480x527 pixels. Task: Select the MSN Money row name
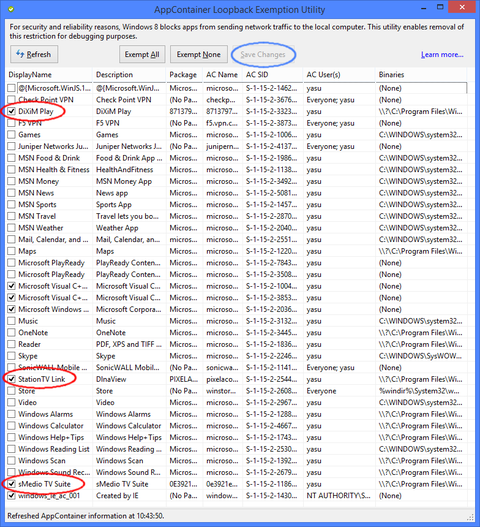point(38,181)
